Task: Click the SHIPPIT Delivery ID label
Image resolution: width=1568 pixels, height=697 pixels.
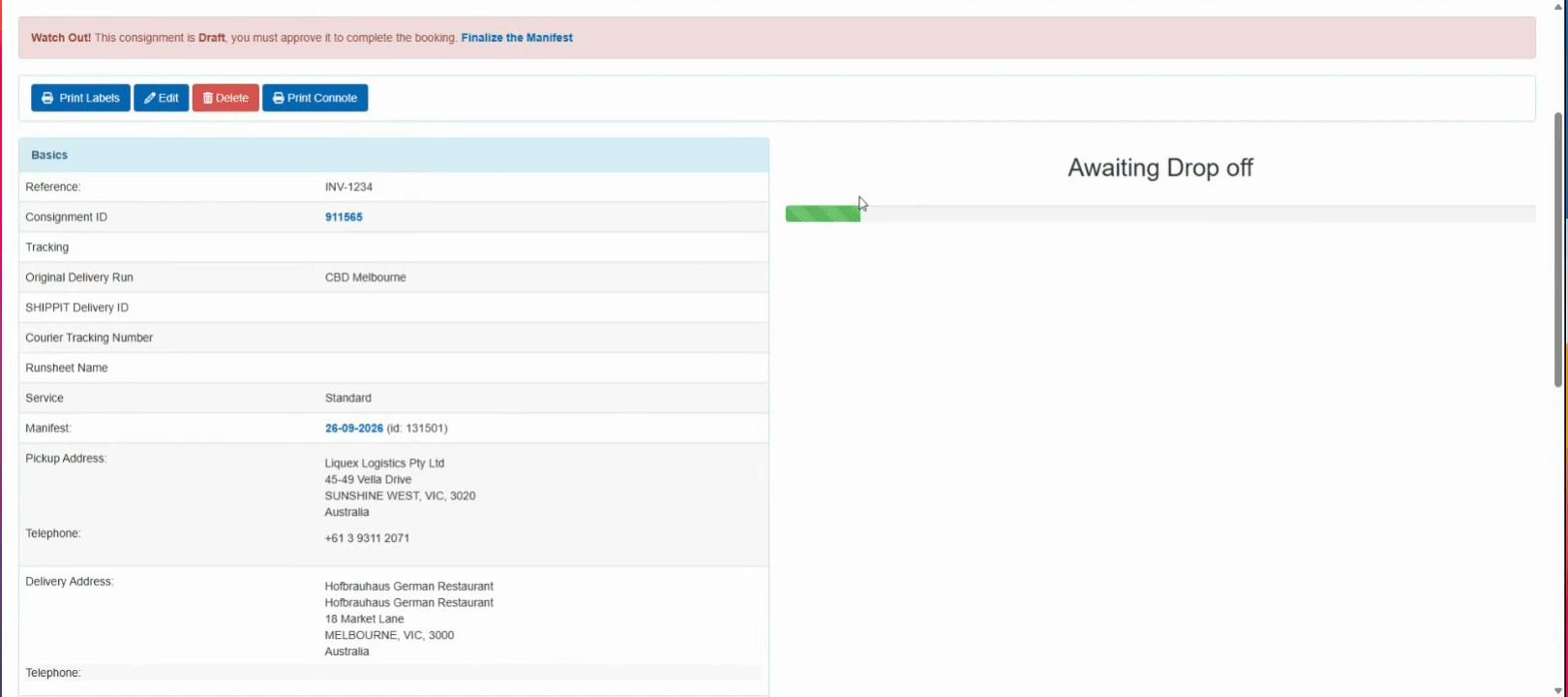Action: (76, 308)
